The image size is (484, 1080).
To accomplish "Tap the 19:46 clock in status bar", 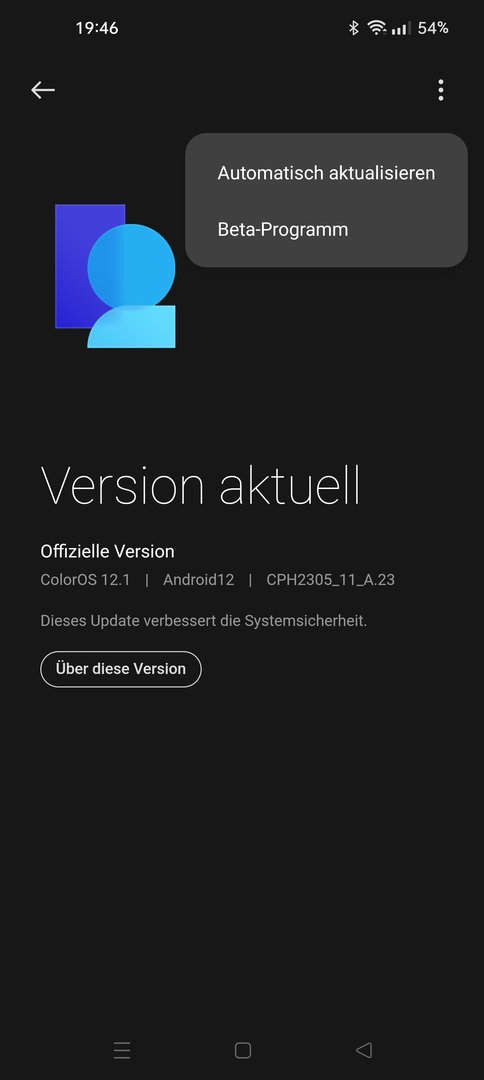I will (x=97, y=28).
